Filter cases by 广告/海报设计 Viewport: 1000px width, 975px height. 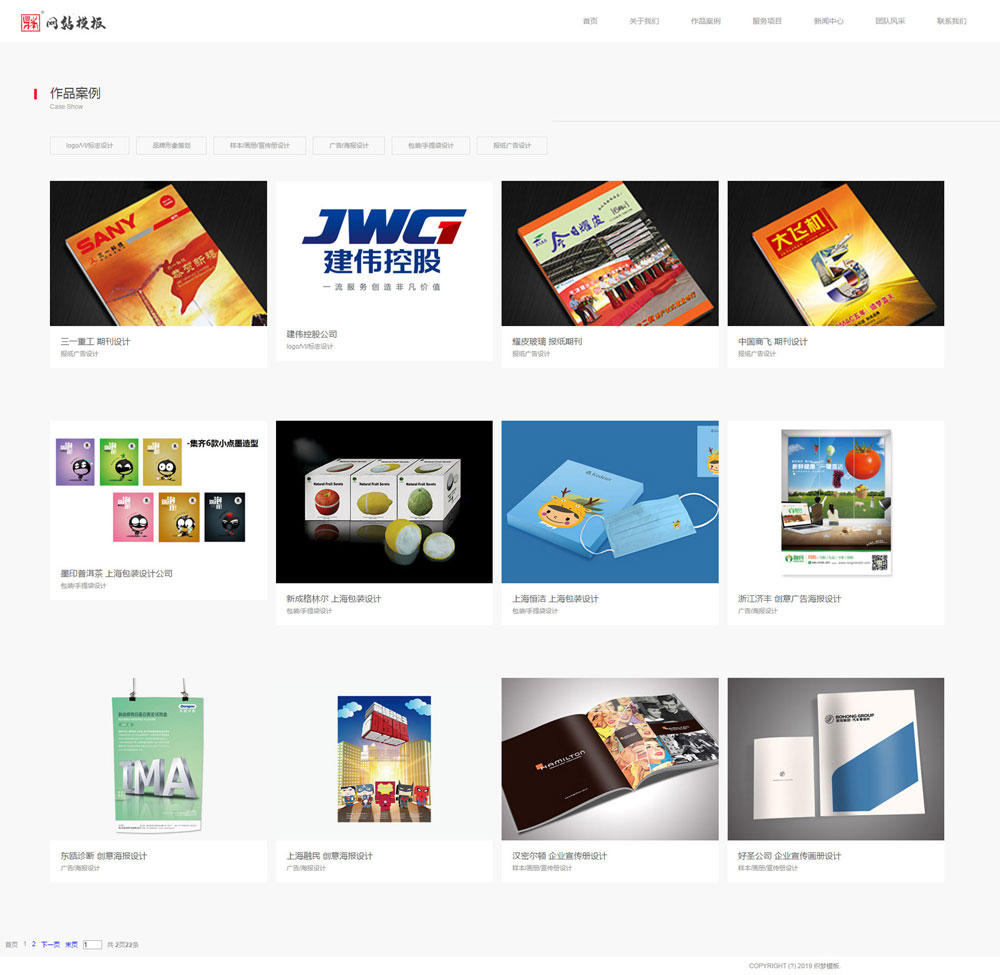point(349,145)
